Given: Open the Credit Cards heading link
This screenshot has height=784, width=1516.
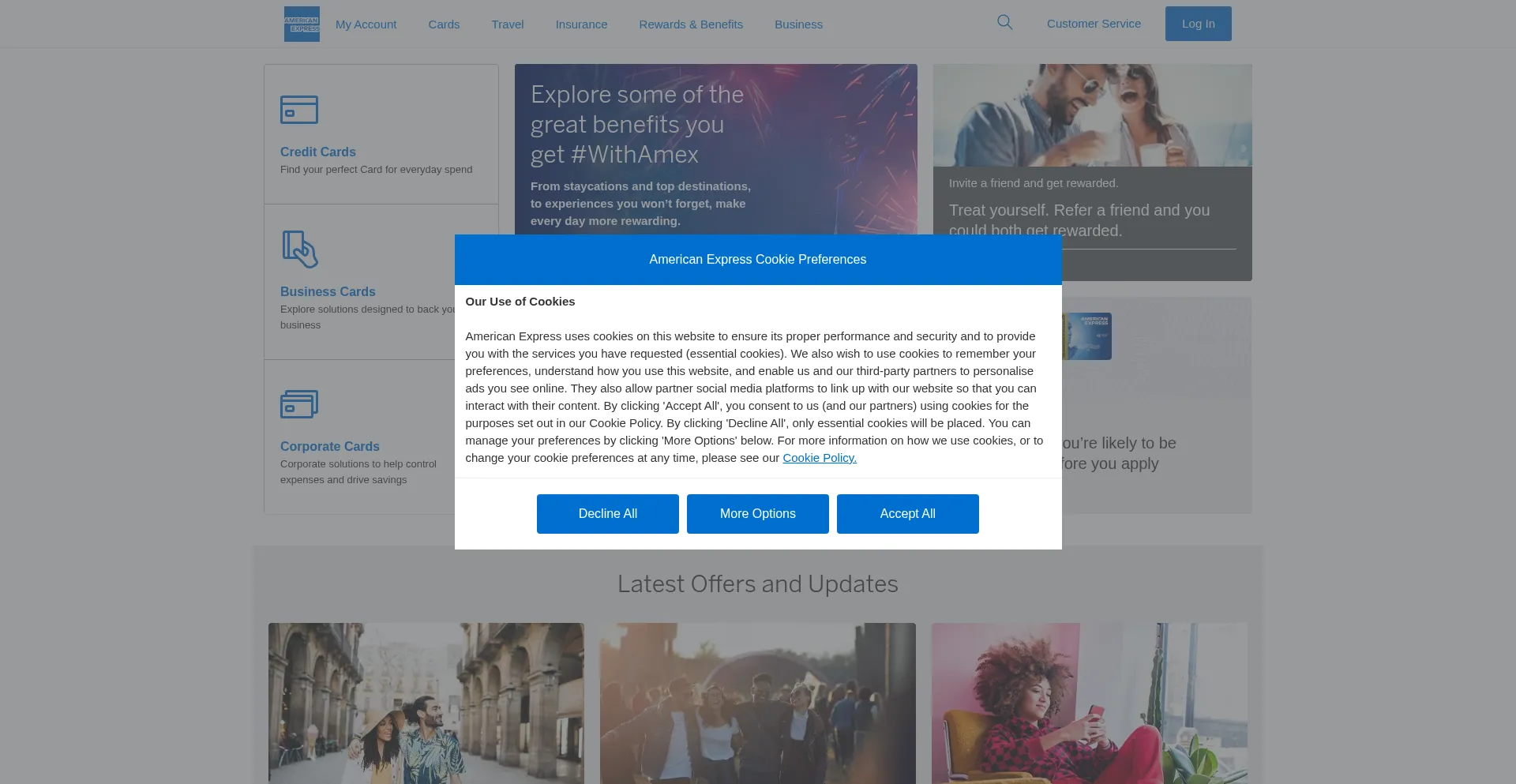Looking at the screenshot, I should [318, 152].
